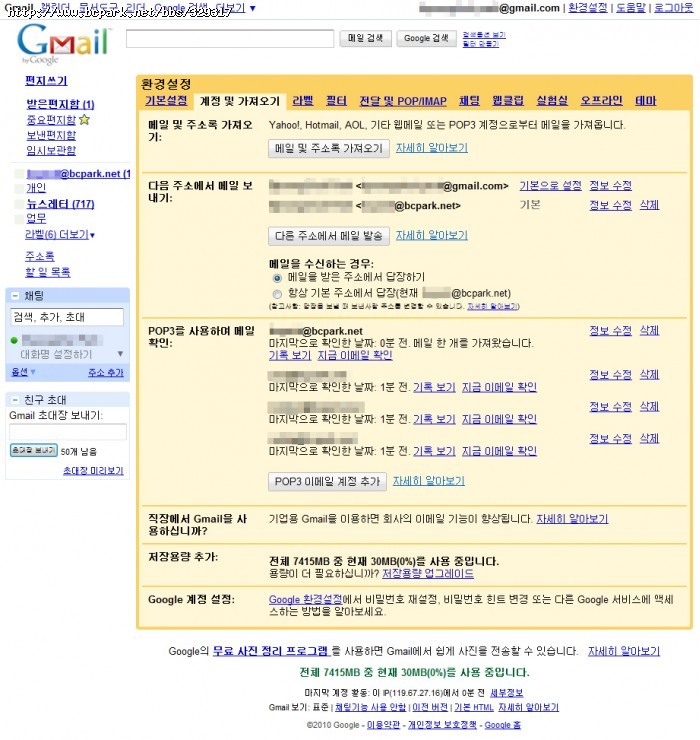The width and height of the screenshot is (700, 740).
Task: Click the green online status dot in chat
Action: click(x=14, y=340)
